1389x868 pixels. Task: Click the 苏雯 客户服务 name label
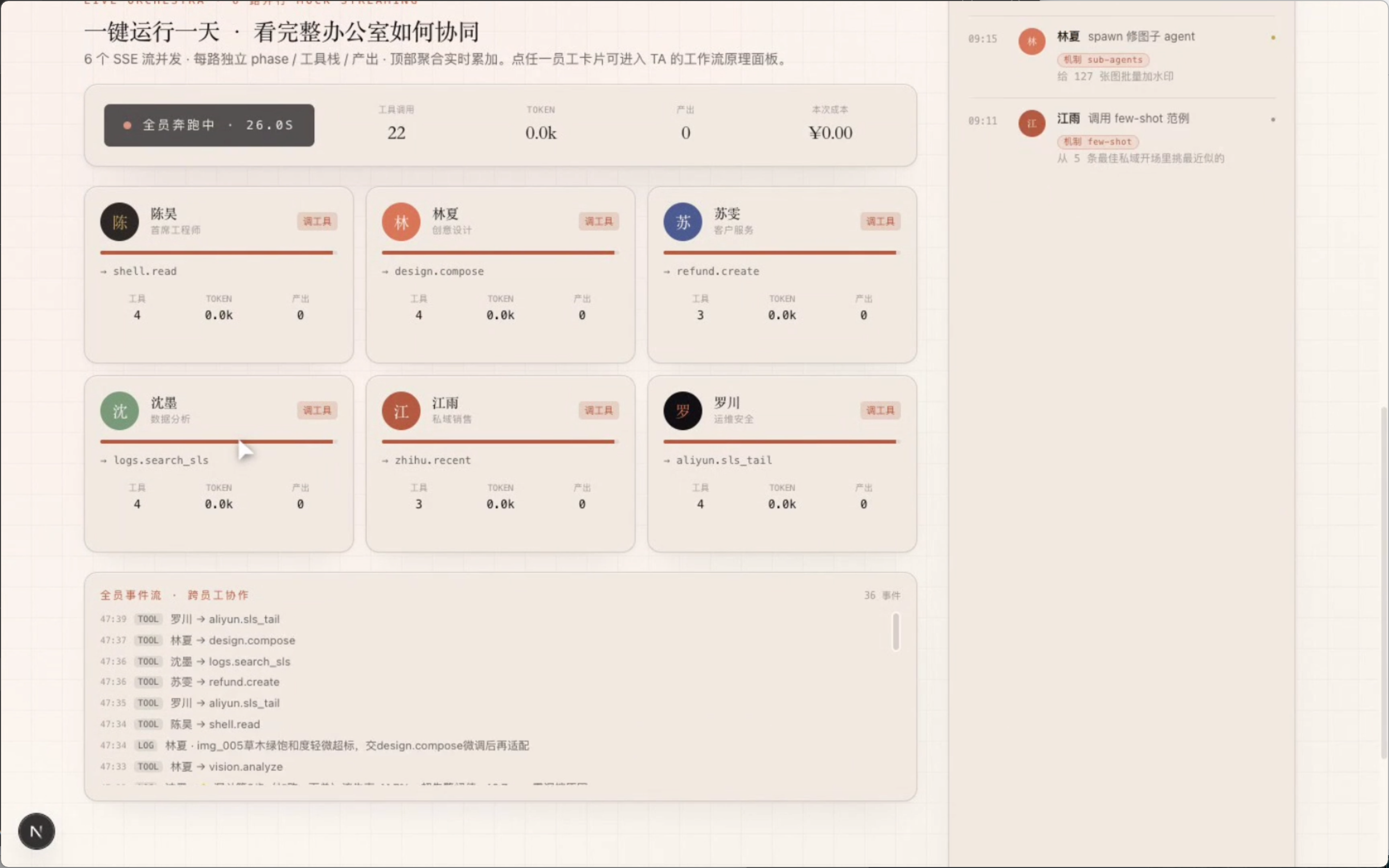click(x=734, y=221)
